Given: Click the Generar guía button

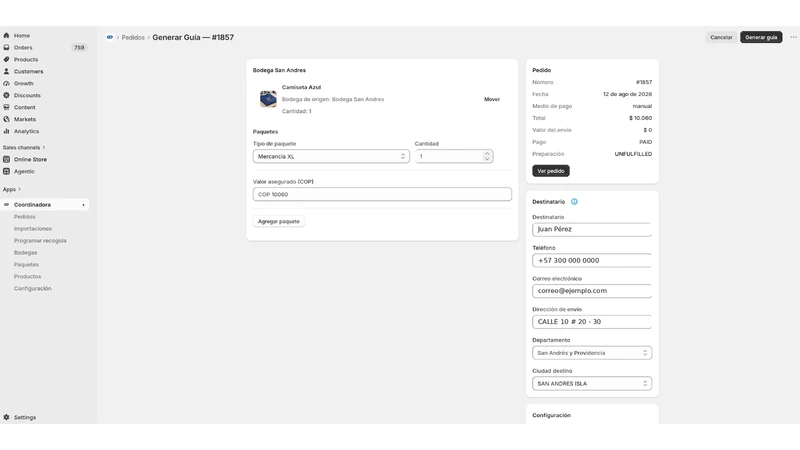Looking at the screenshot, I should click(x=761, y=37).
